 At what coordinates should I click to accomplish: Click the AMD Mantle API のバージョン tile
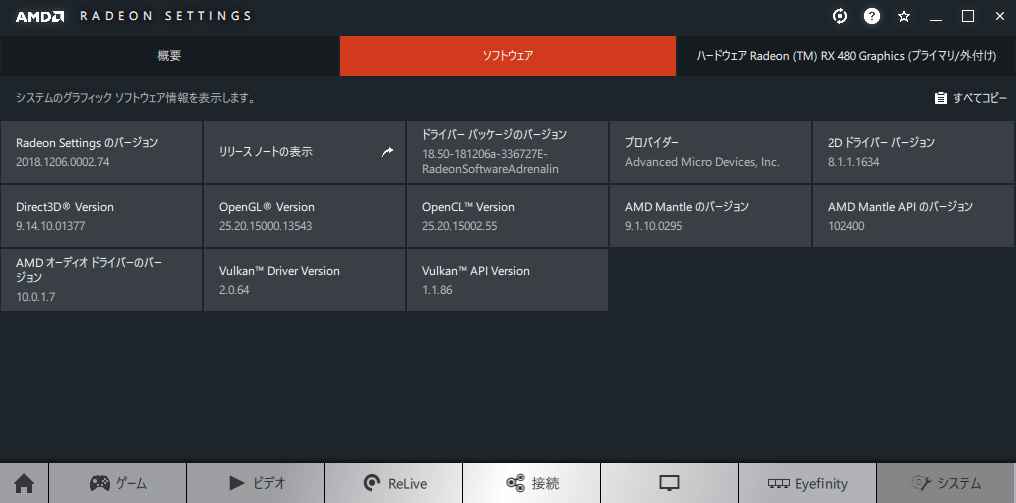[913, 216]
